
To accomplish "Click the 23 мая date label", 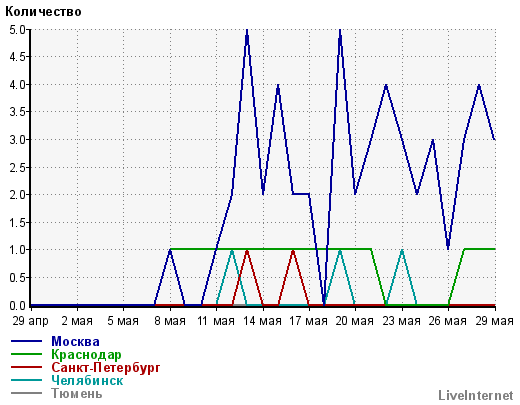I will (x=401, y=321).
